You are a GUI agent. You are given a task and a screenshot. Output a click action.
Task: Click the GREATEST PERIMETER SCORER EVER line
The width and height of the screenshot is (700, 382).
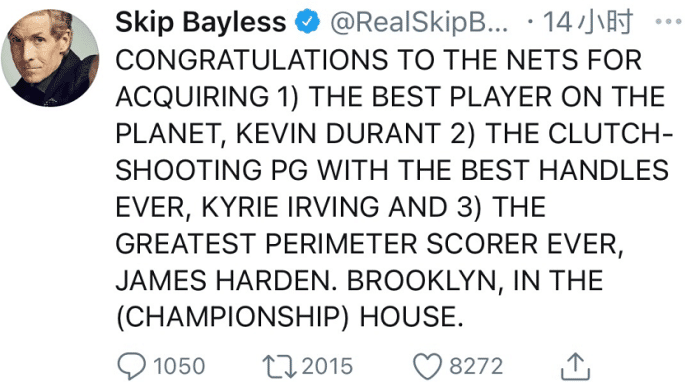click(369, 244)
